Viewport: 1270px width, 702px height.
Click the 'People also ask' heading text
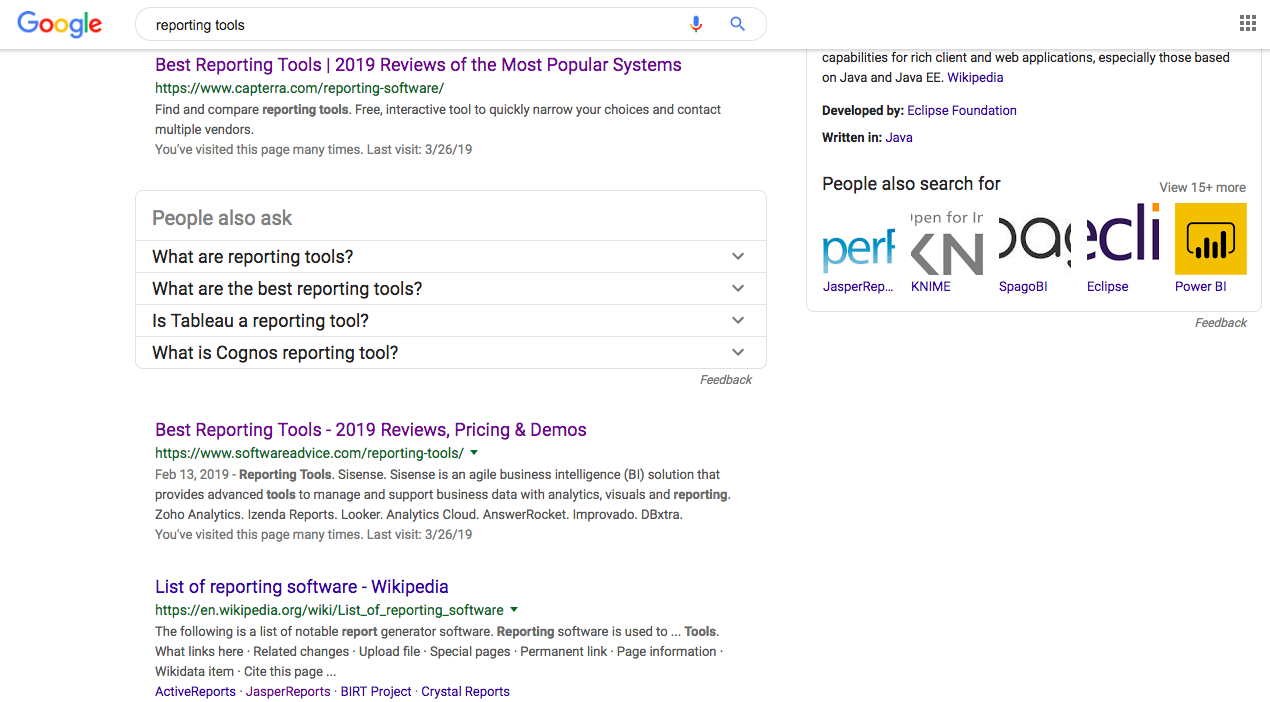[222, 218]
